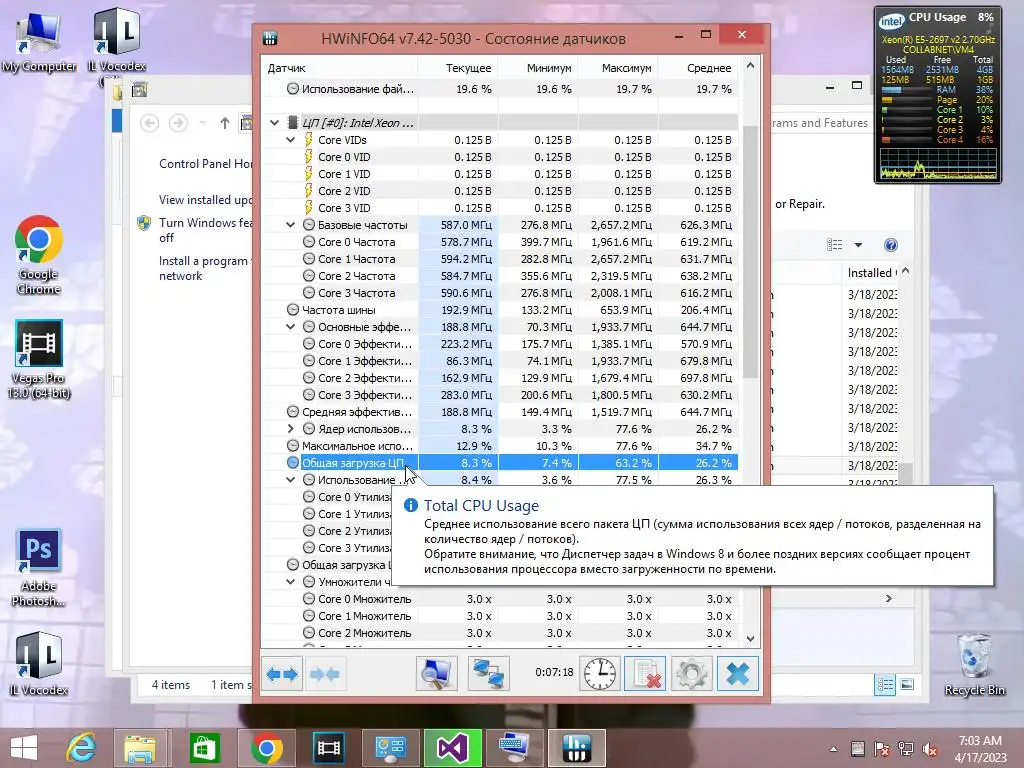
Task: Click the Датчик column header
Action: [339, 68]
